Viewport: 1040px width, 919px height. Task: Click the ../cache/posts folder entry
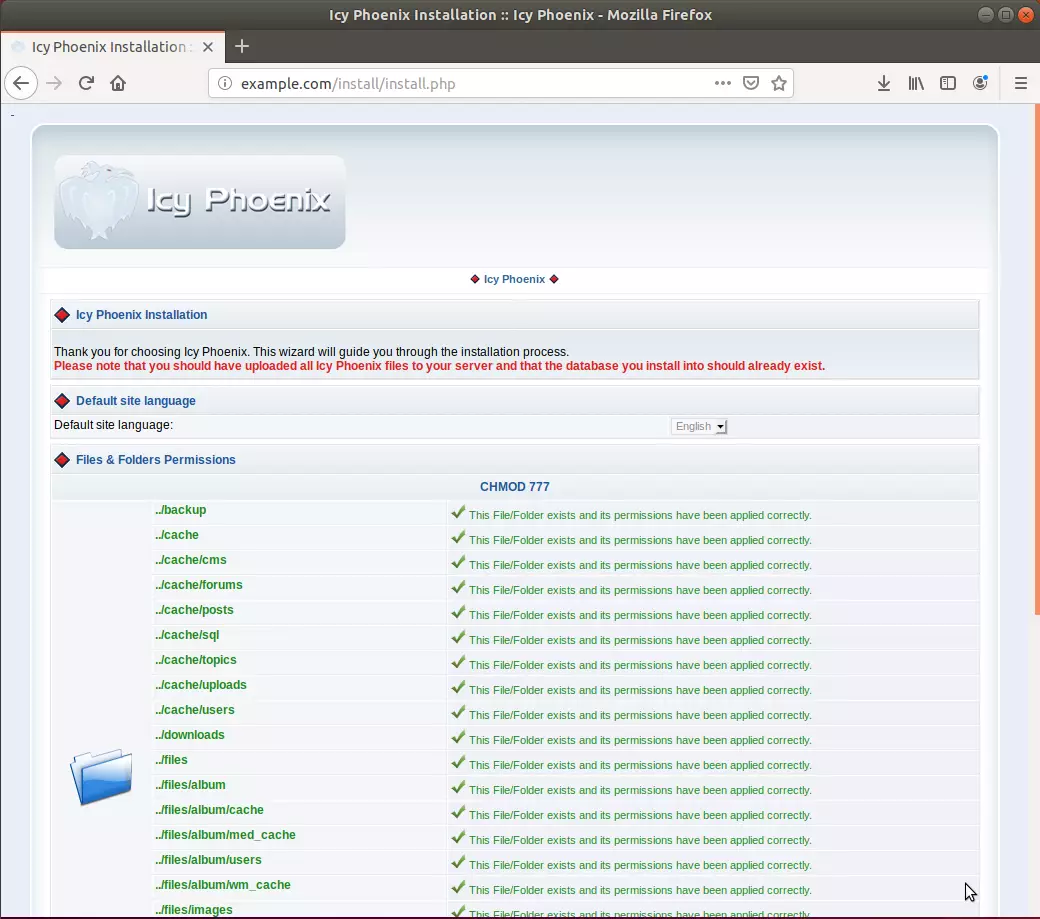point(194,610)
